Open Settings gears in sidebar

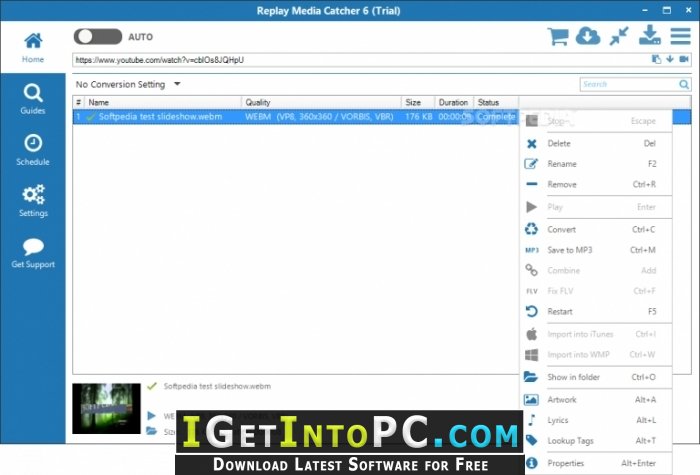[x=33, y=201]
